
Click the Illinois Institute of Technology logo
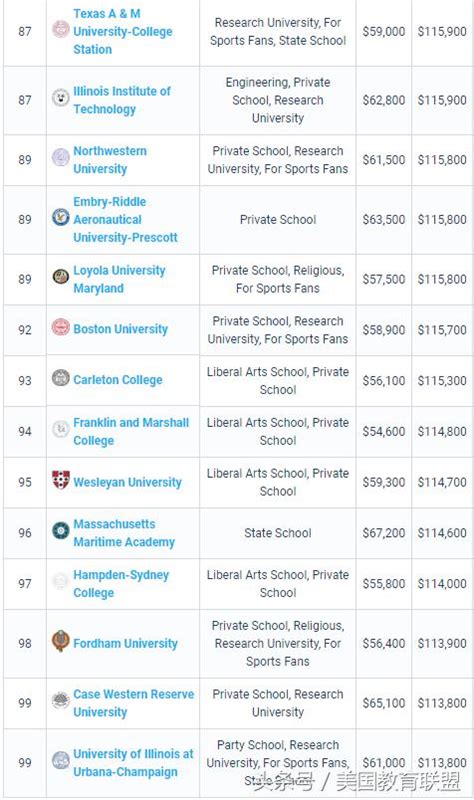(x=61, y=97)
